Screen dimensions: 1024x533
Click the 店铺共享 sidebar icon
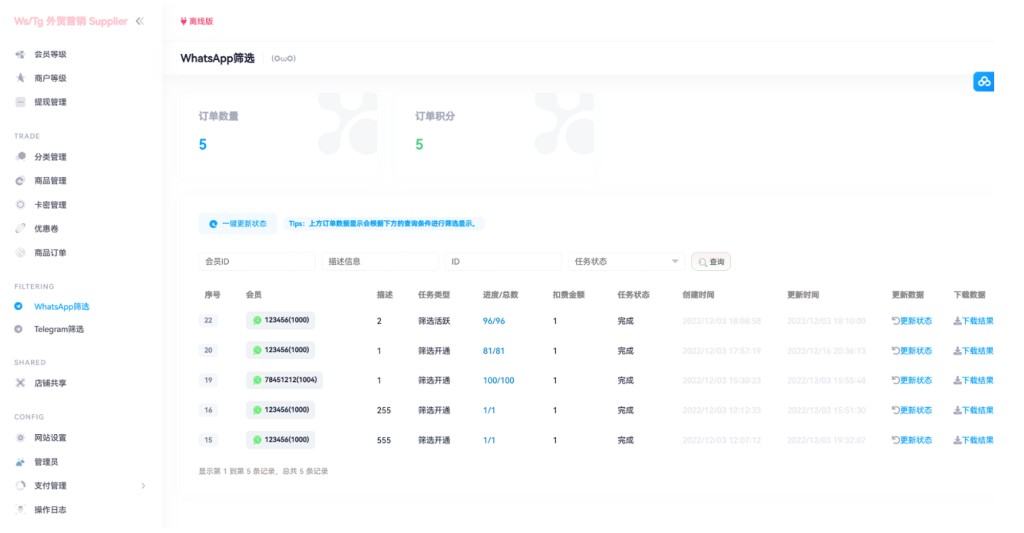point(20,383)
